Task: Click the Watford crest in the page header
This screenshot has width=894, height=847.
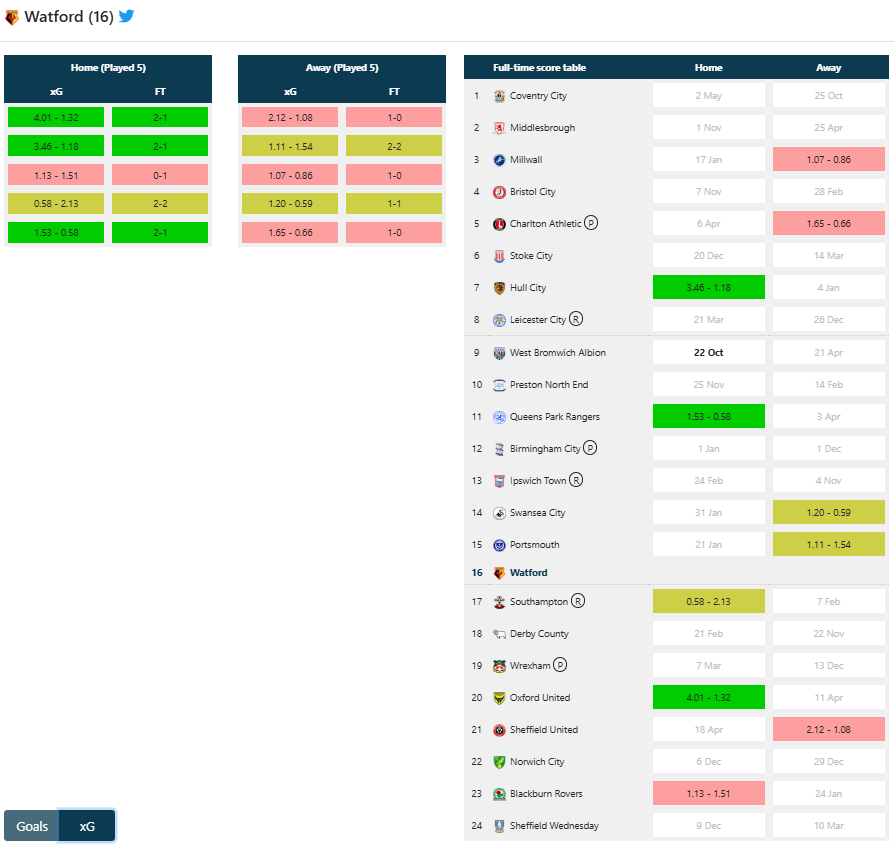Action: (x=12, y=18)
